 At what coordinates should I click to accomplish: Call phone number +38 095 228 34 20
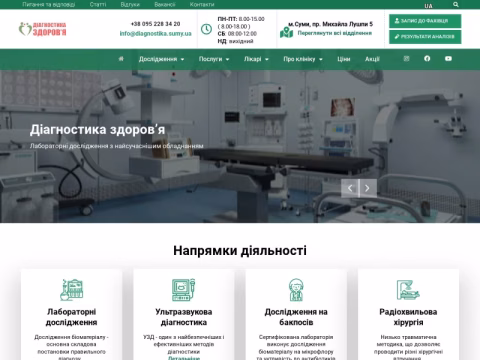coord(155,24)
